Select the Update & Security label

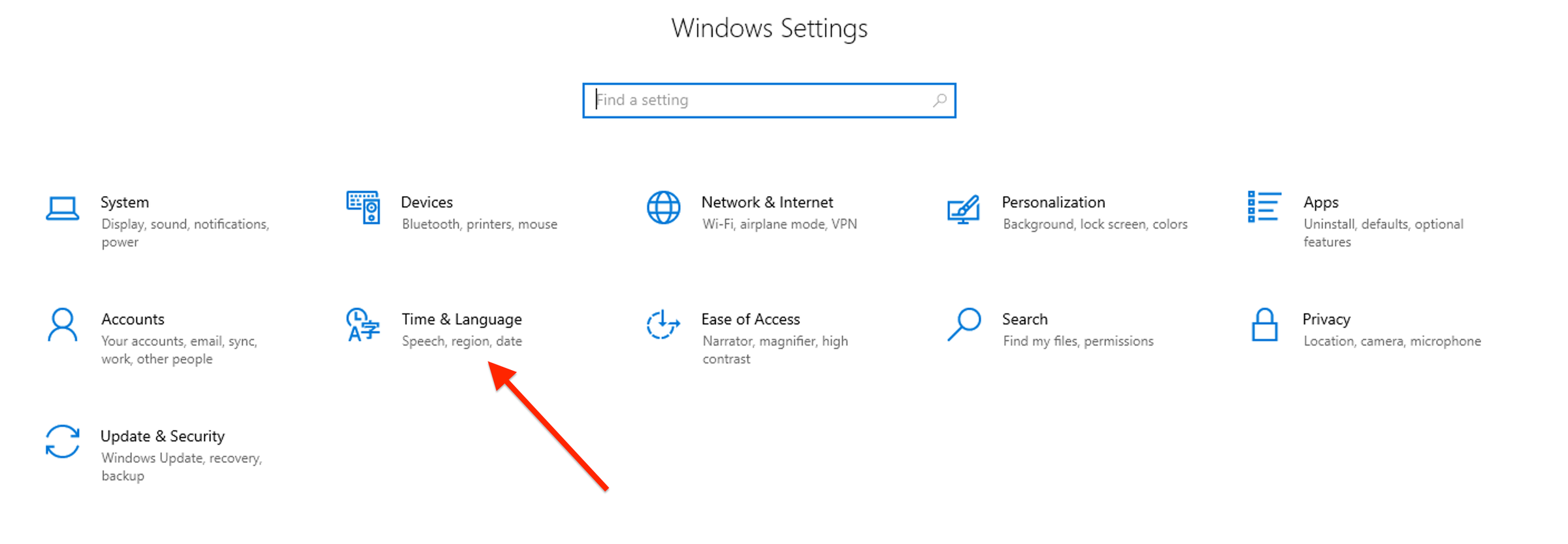163,435
